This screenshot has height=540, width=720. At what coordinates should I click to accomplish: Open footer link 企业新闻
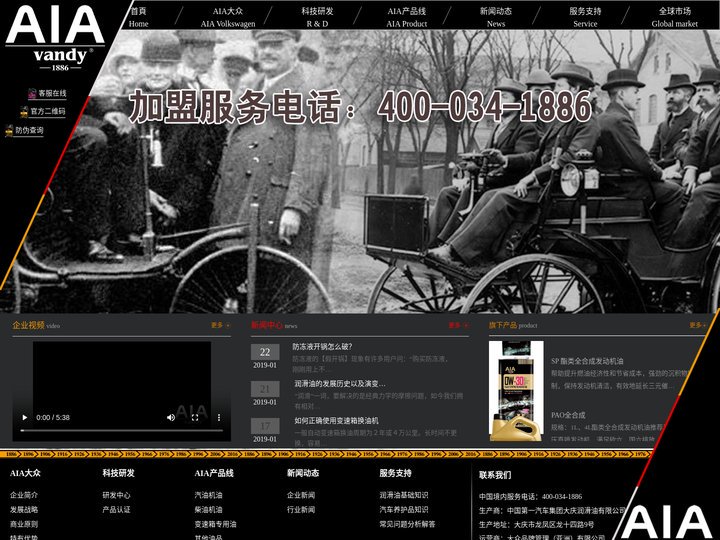[x=301, y=495]
